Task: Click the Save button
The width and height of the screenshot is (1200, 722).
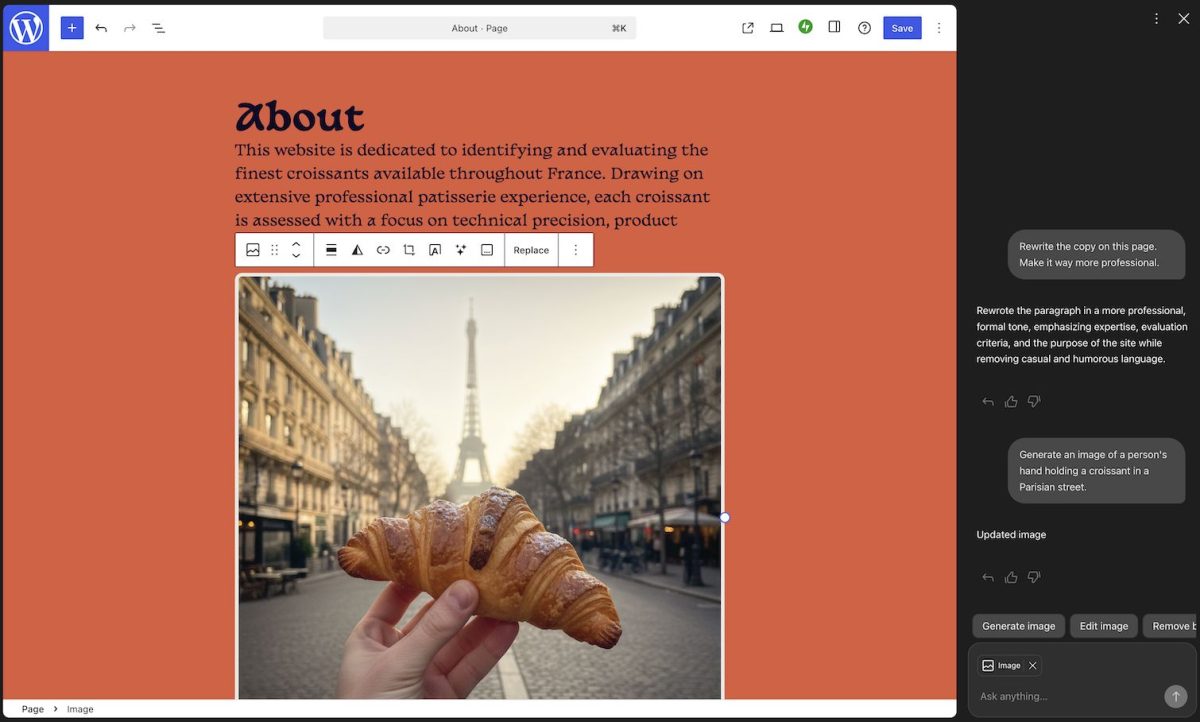Action: tap(902, 28)
